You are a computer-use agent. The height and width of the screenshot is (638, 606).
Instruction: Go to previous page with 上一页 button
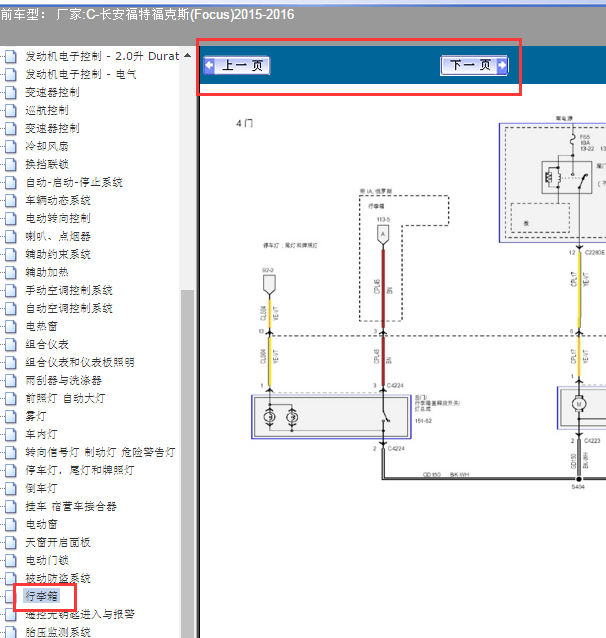[236, 66]
